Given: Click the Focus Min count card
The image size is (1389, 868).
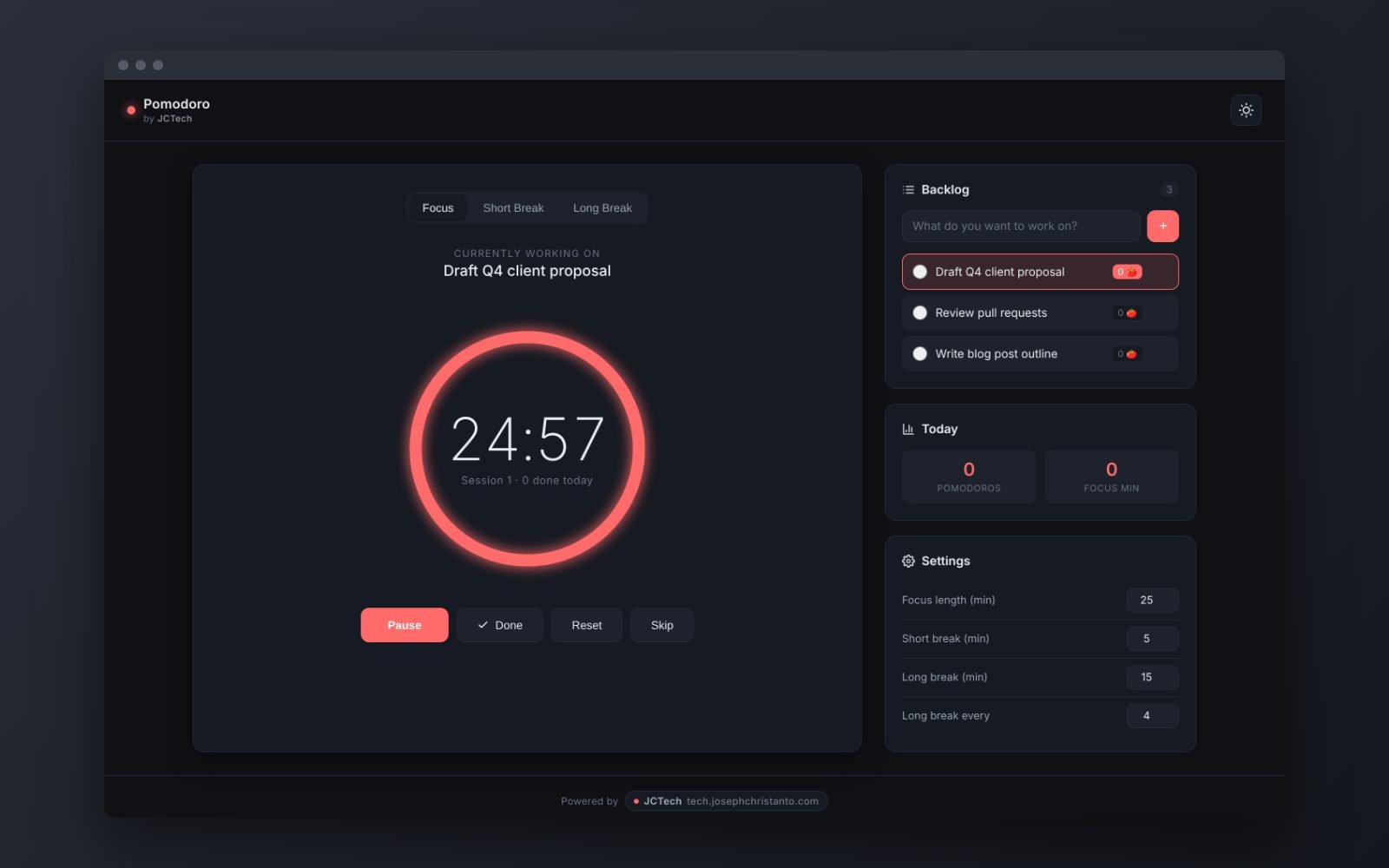Looking at the screenshot, I should tap(1111, 477).
